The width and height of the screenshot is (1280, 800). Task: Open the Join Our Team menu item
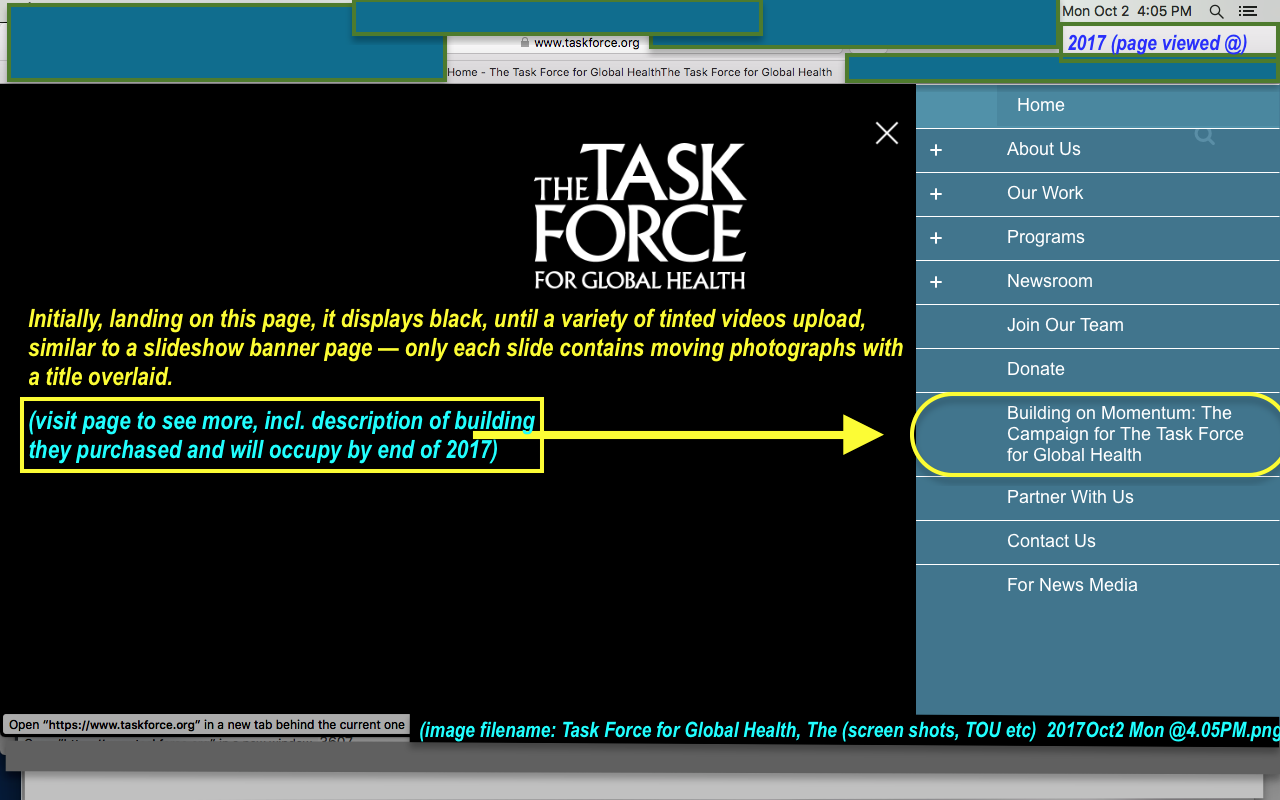click(x=1065, y=325)
